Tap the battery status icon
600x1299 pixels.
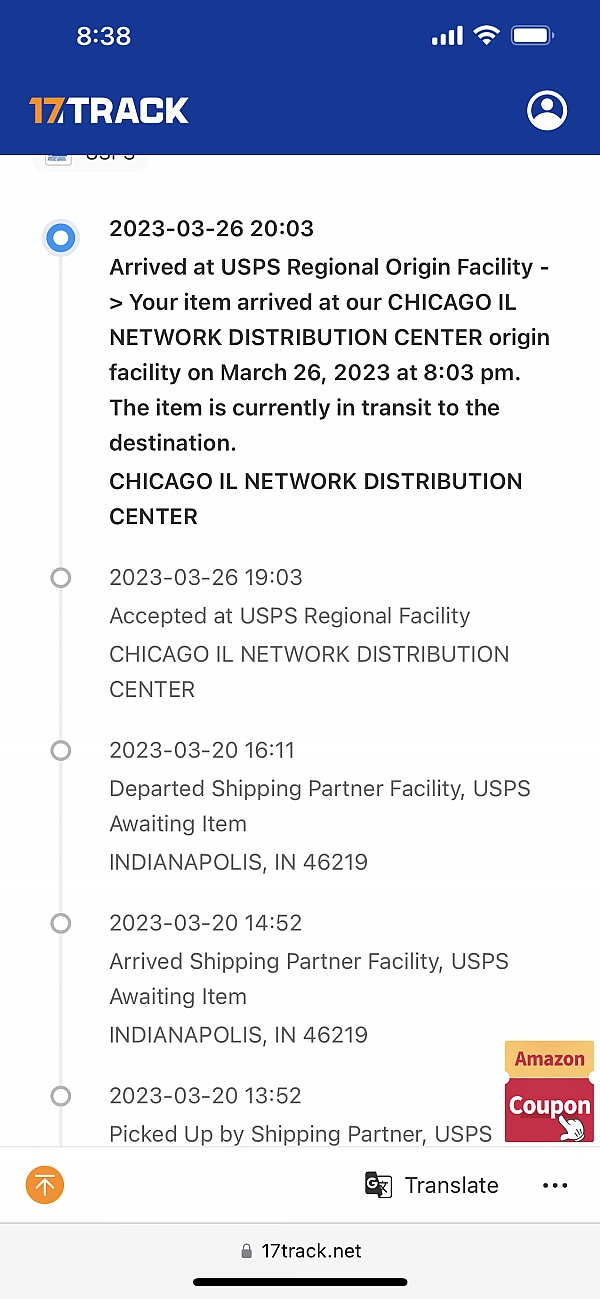(x=533, y=36)
